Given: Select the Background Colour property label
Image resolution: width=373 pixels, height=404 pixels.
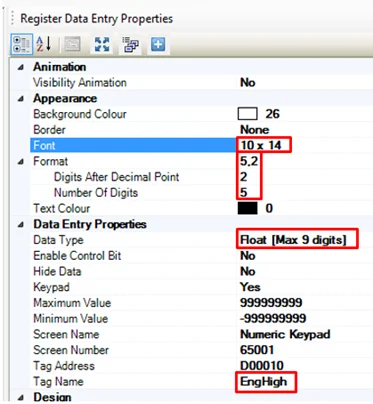Looking at the screenshot, I should point(80,114).
